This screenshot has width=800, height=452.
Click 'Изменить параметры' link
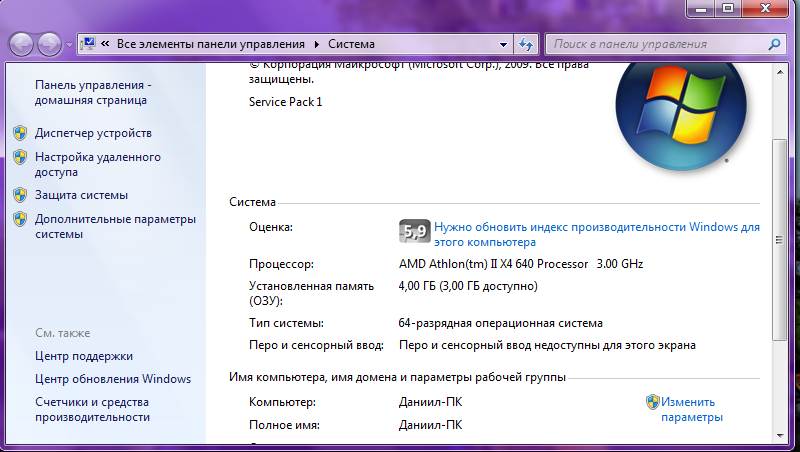click(x=692, y=410)
